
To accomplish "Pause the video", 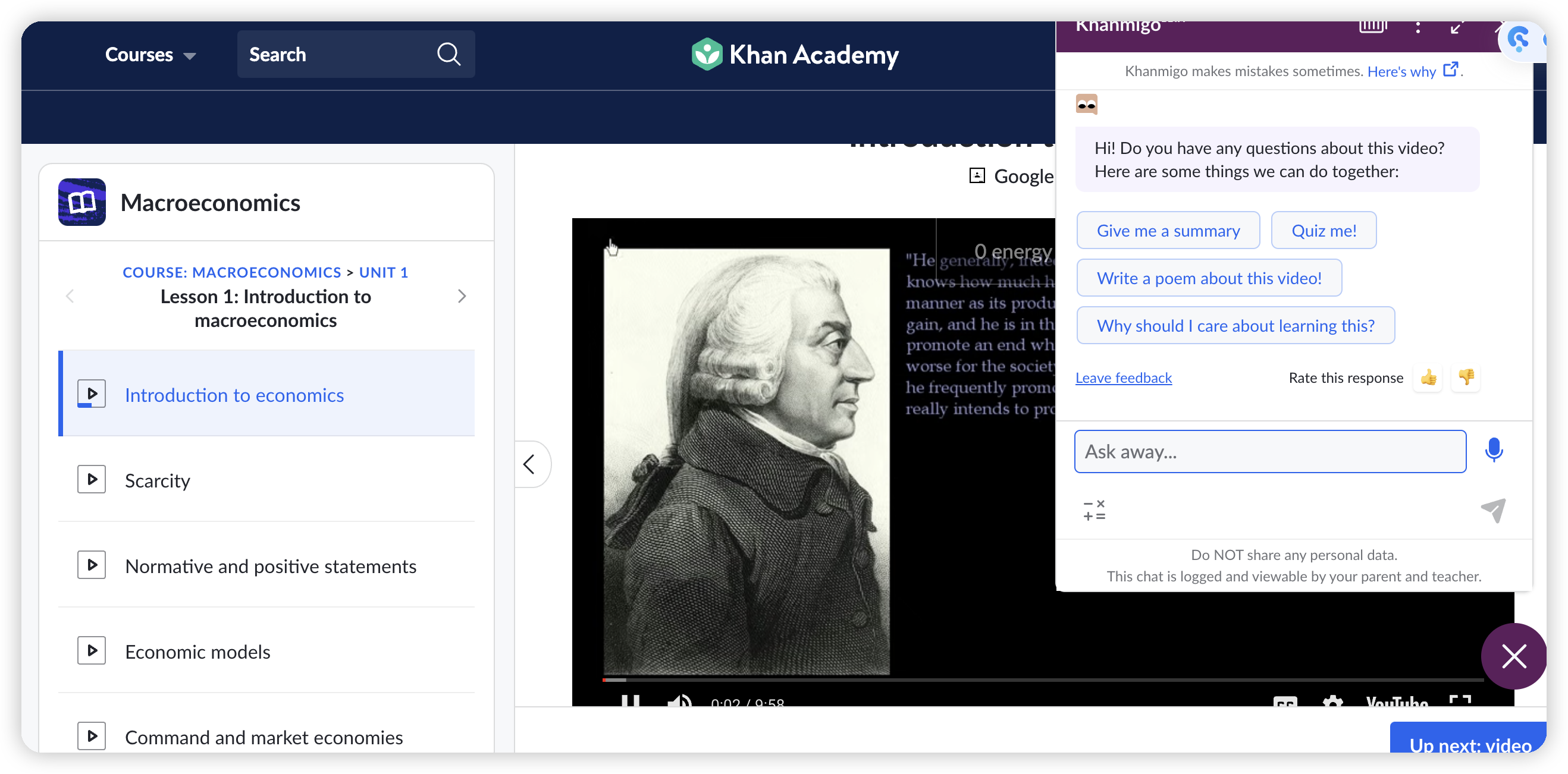I will tap(631, 701).
